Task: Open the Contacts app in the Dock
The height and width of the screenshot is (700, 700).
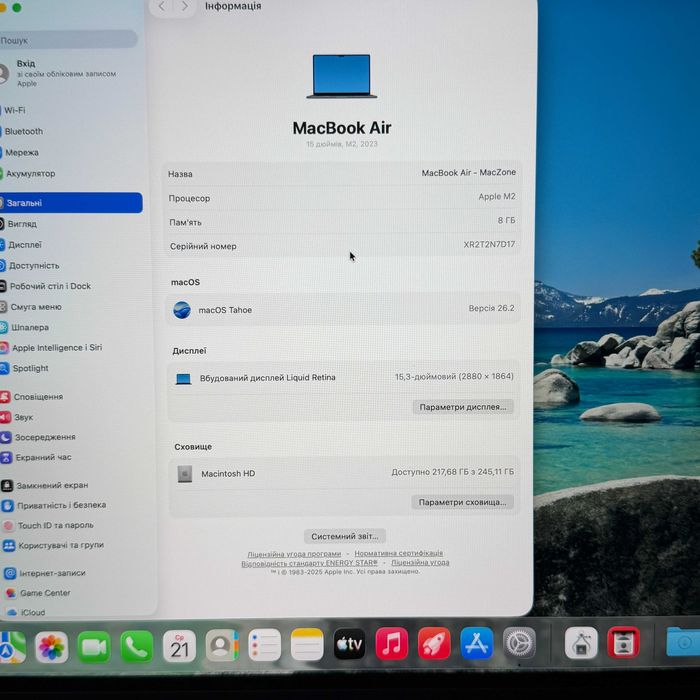Action: 222,646
